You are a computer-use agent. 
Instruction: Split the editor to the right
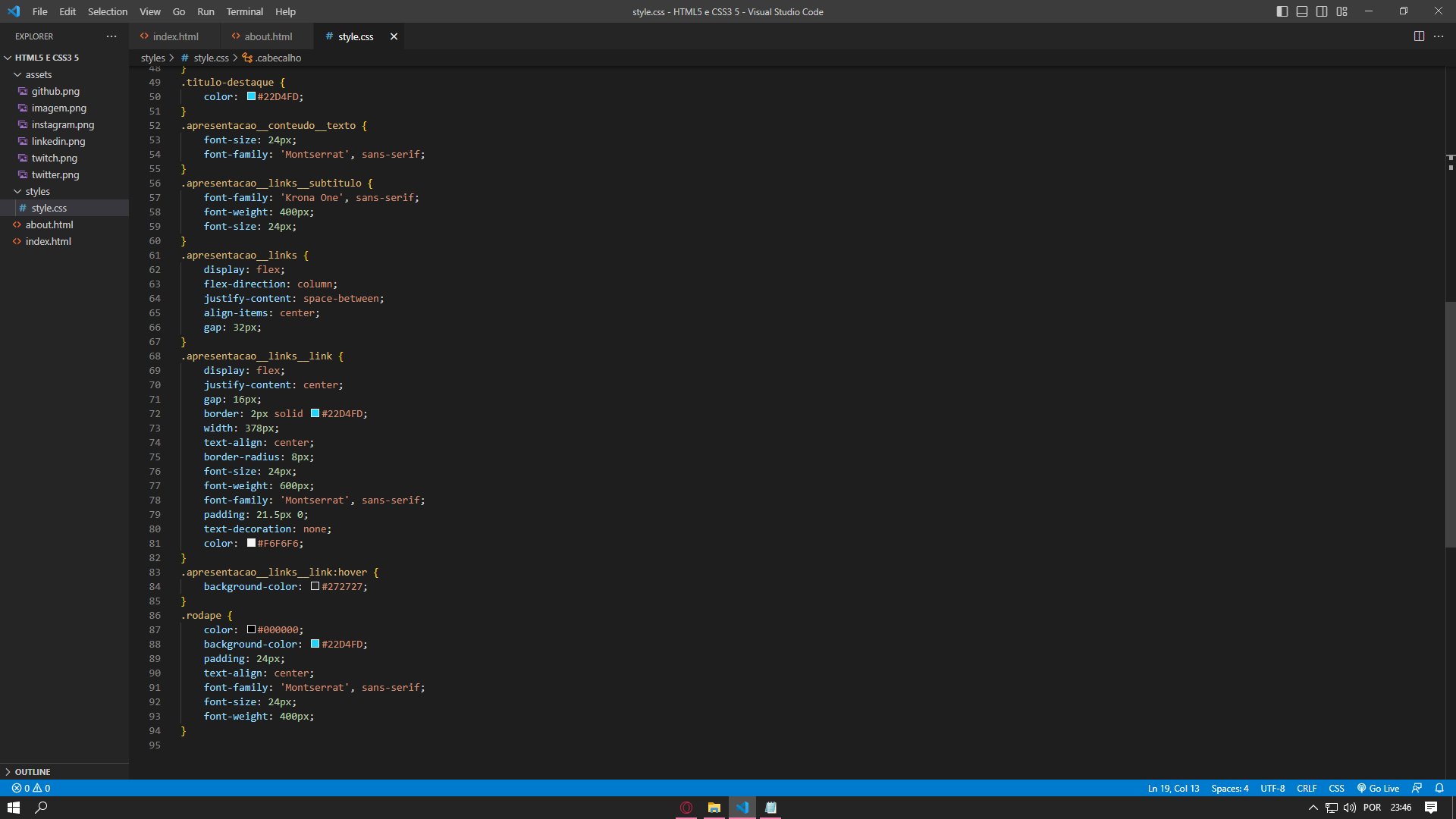pyautogui.click(x=1419, y=36)
